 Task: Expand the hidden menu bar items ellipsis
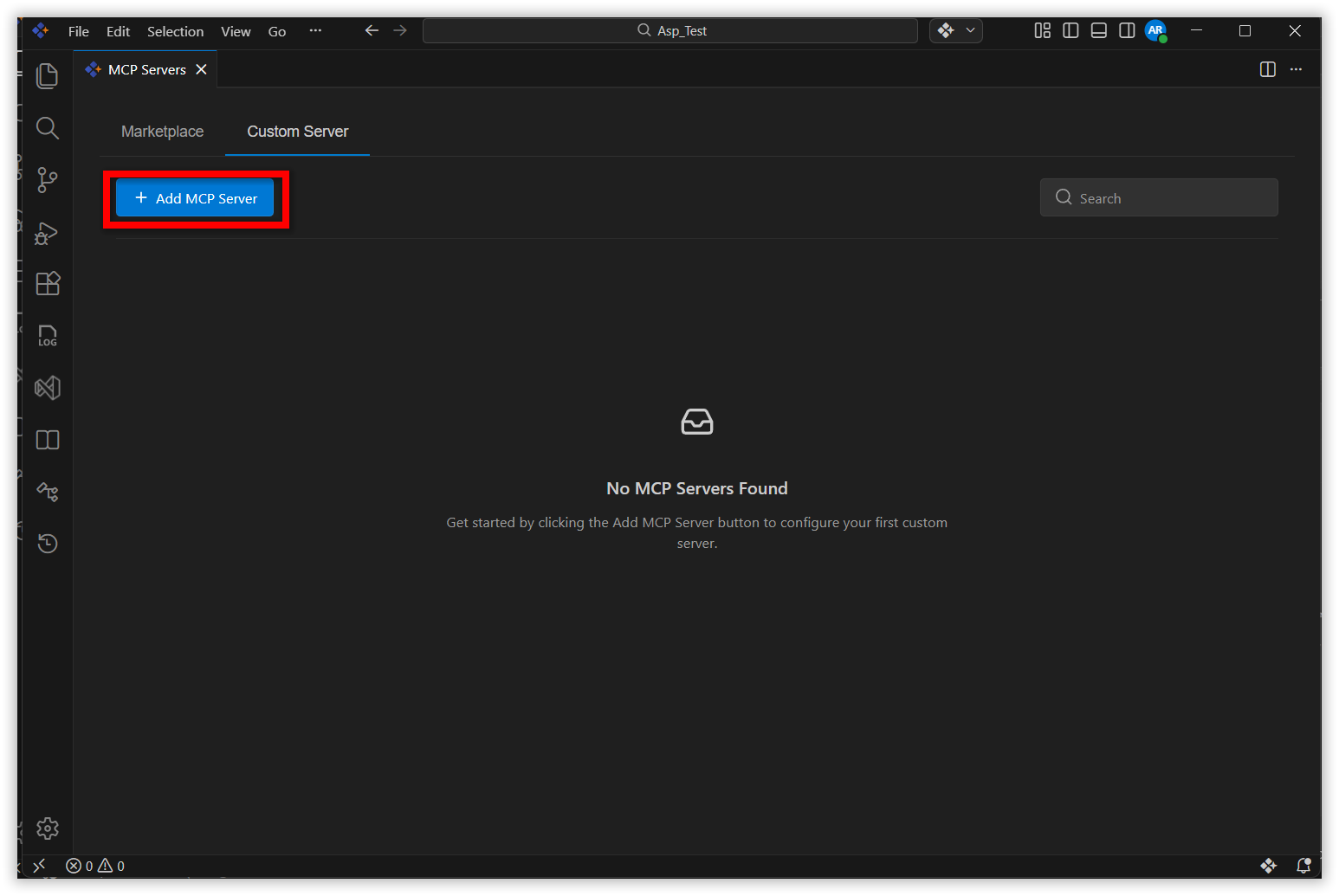point(315,31)
